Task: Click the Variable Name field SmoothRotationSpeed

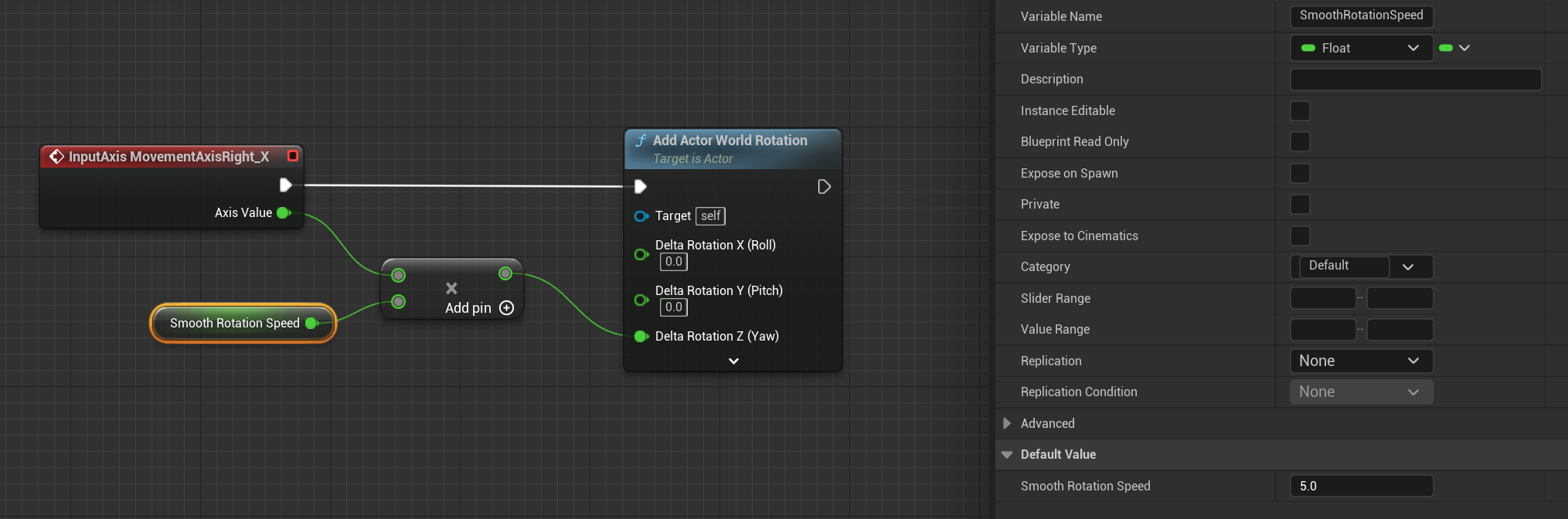Action: pos(1362,16)
